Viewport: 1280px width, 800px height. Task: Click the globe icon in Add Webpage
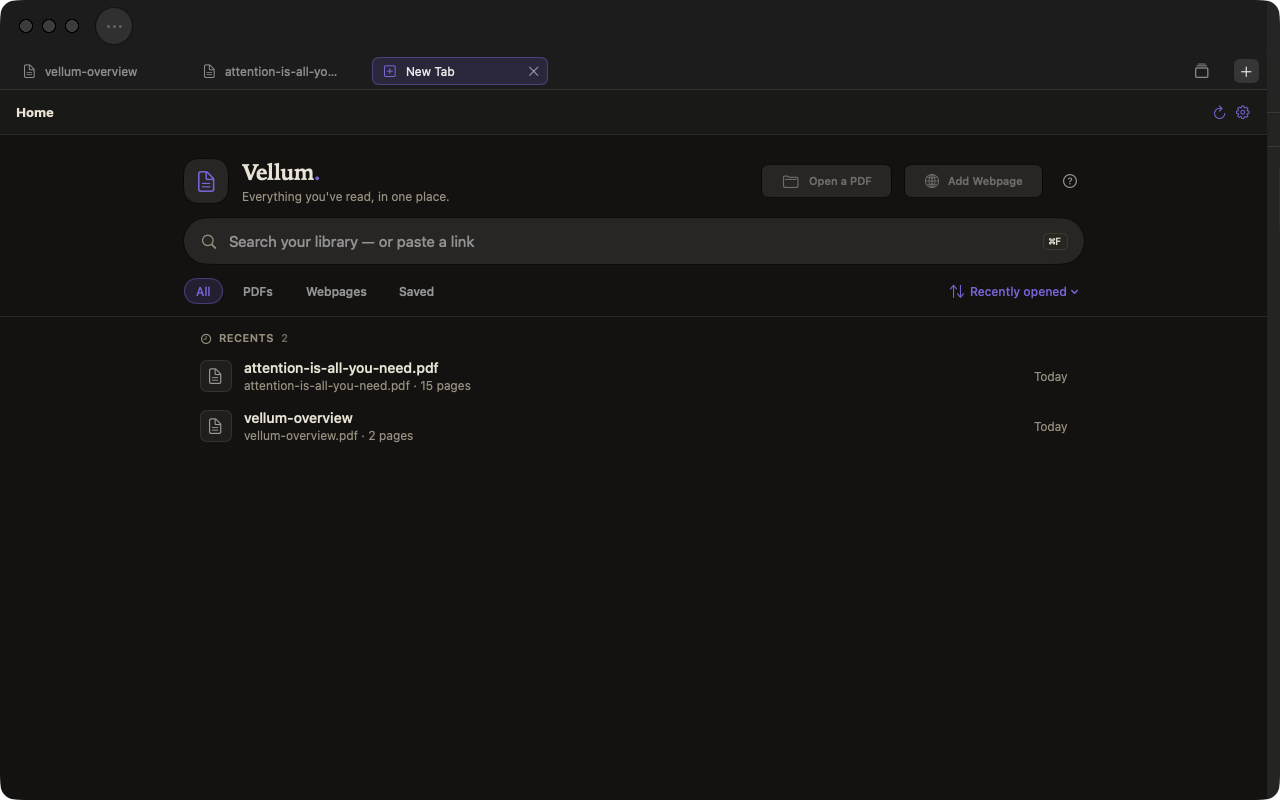point(932,181)
